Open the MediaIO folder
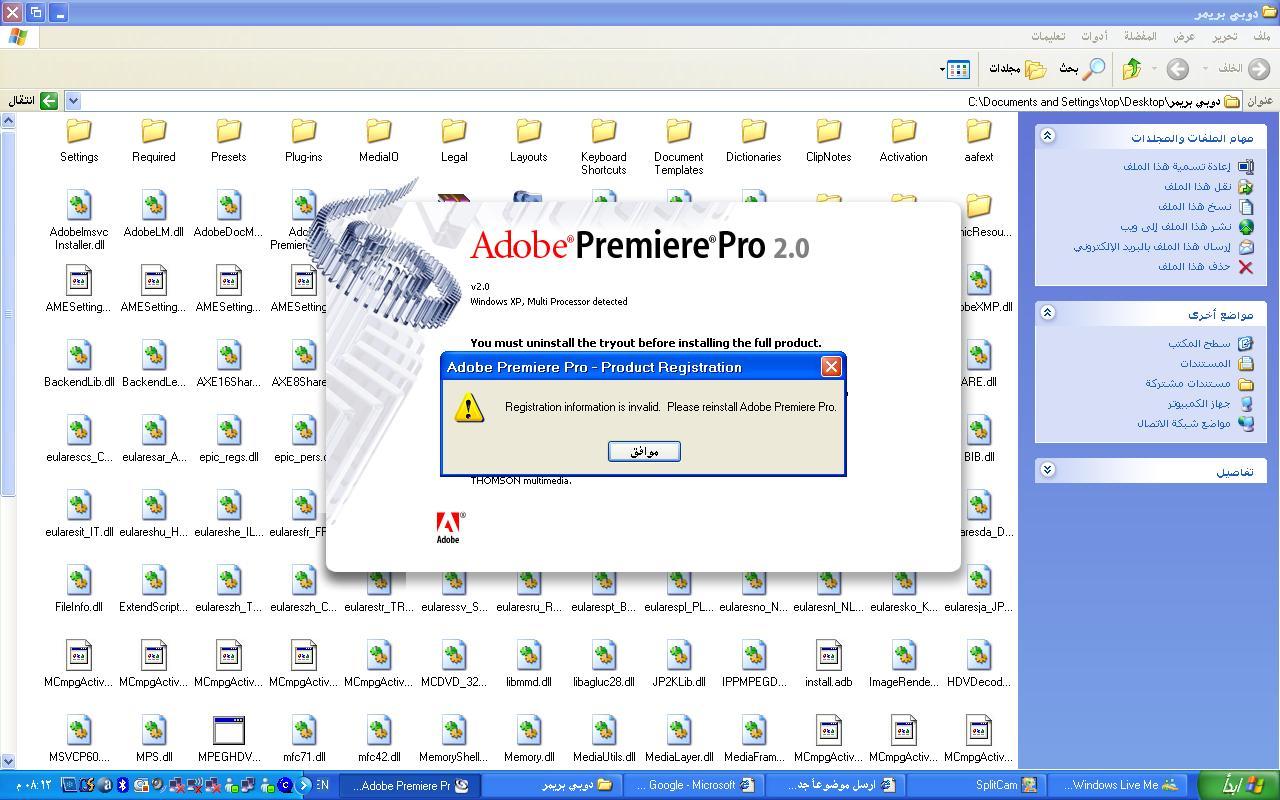The image size is (1280, 800). 379,140
